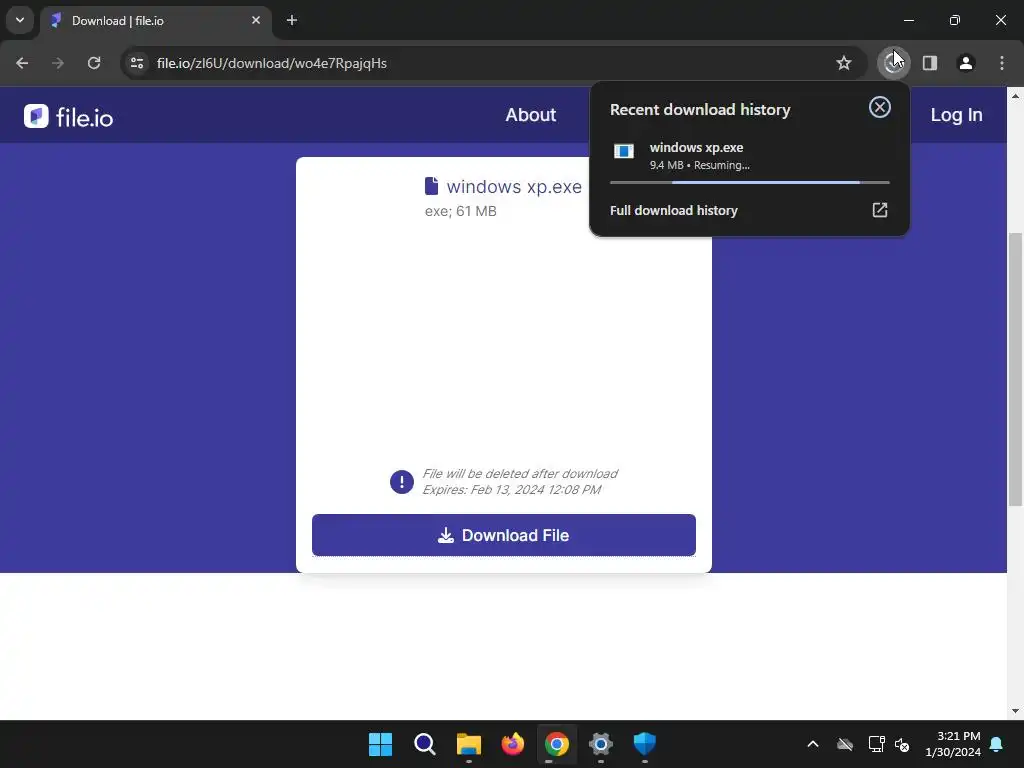
Task: Click the OneDrive cloud tray icon
Action: (845, 744)
